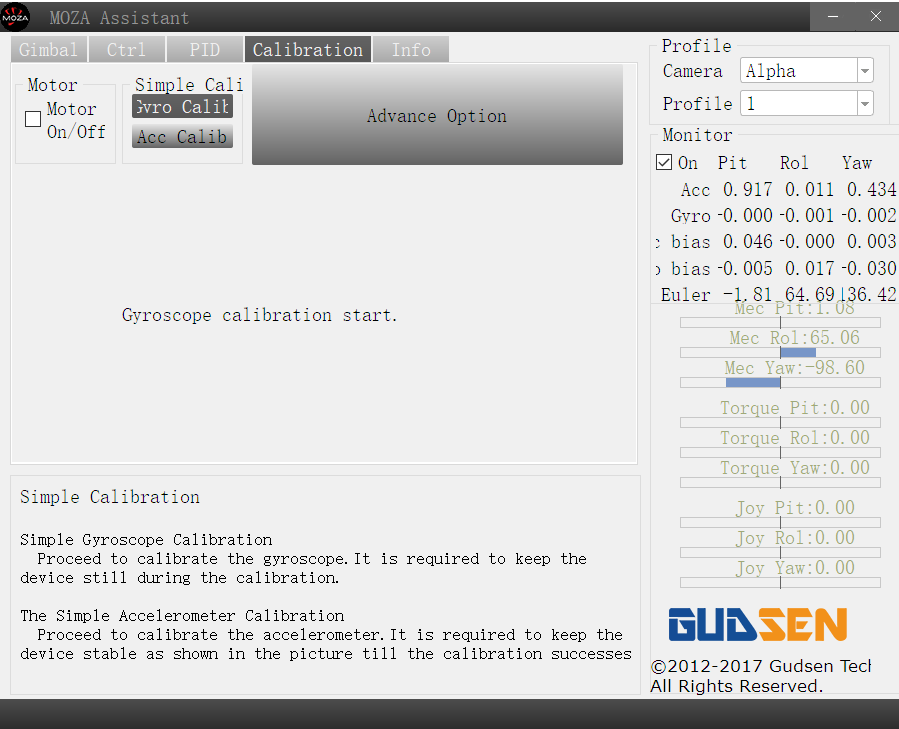Click the Gudsen copyright notice
The width and height of the screenshot is (899, 729).
point(761,676)
